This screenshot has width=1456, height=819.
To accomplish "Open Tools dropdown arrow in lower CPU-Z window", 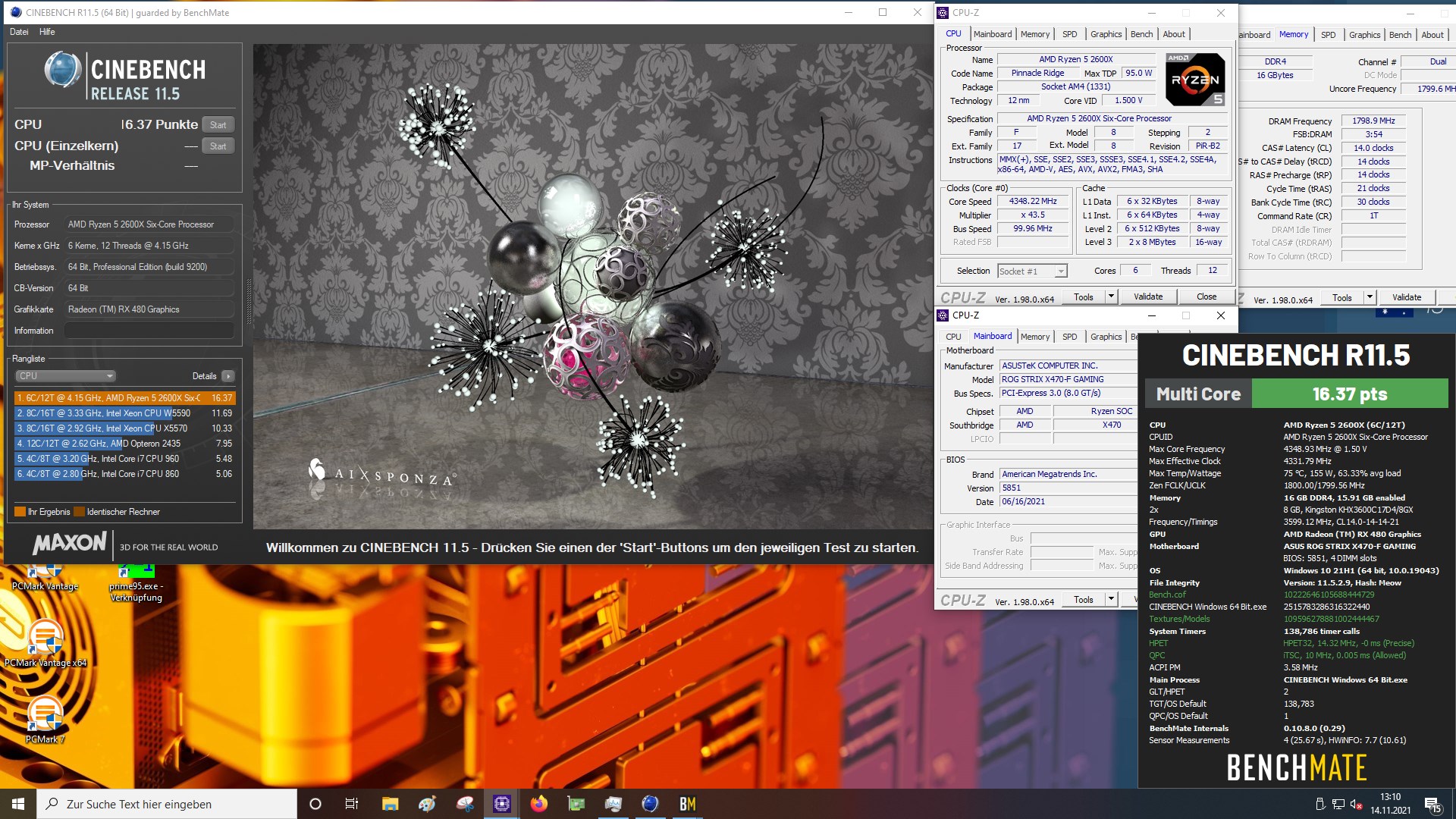I will coord(1112,600).
